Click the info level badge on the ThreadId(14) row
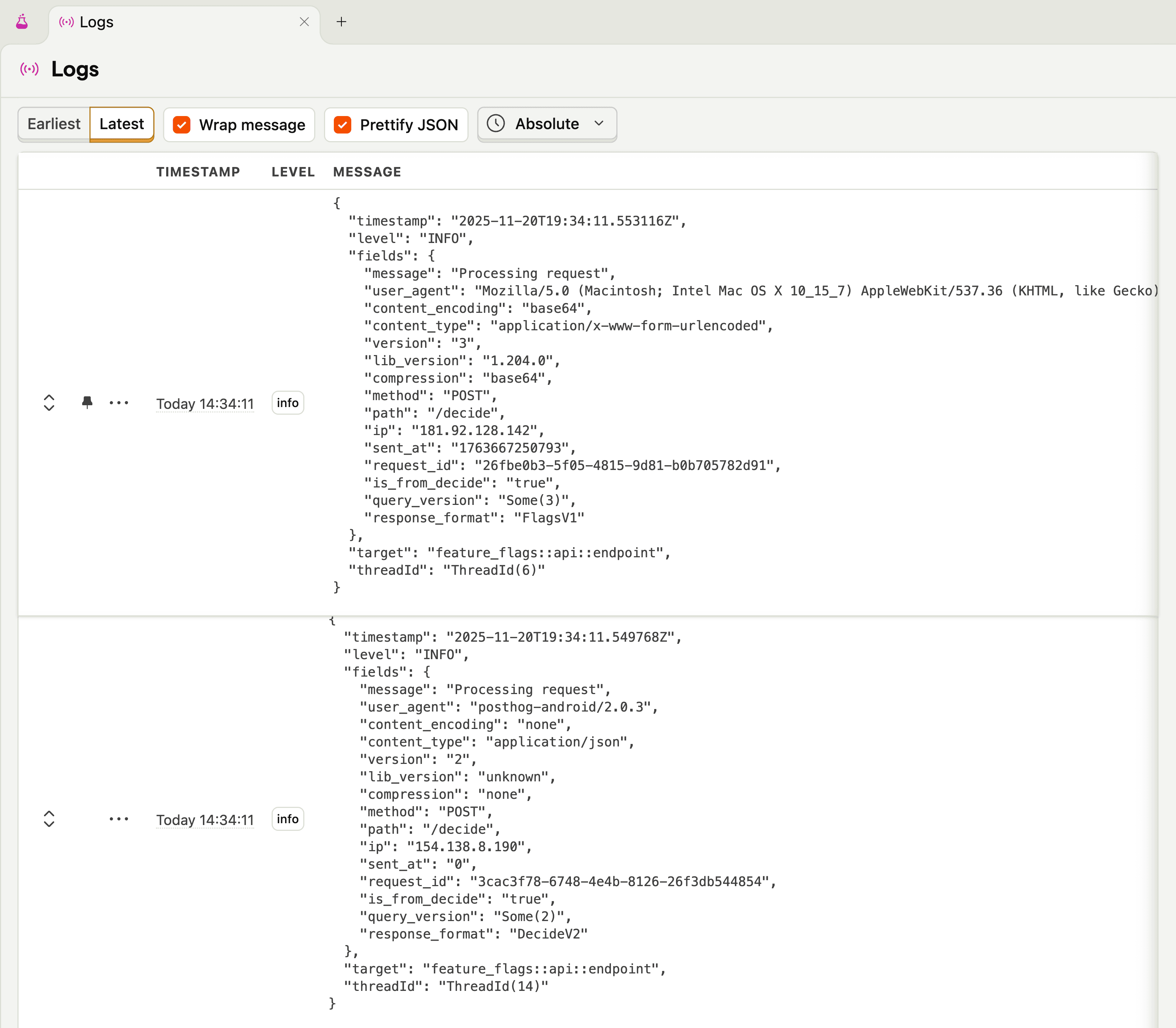 (288, 818)
